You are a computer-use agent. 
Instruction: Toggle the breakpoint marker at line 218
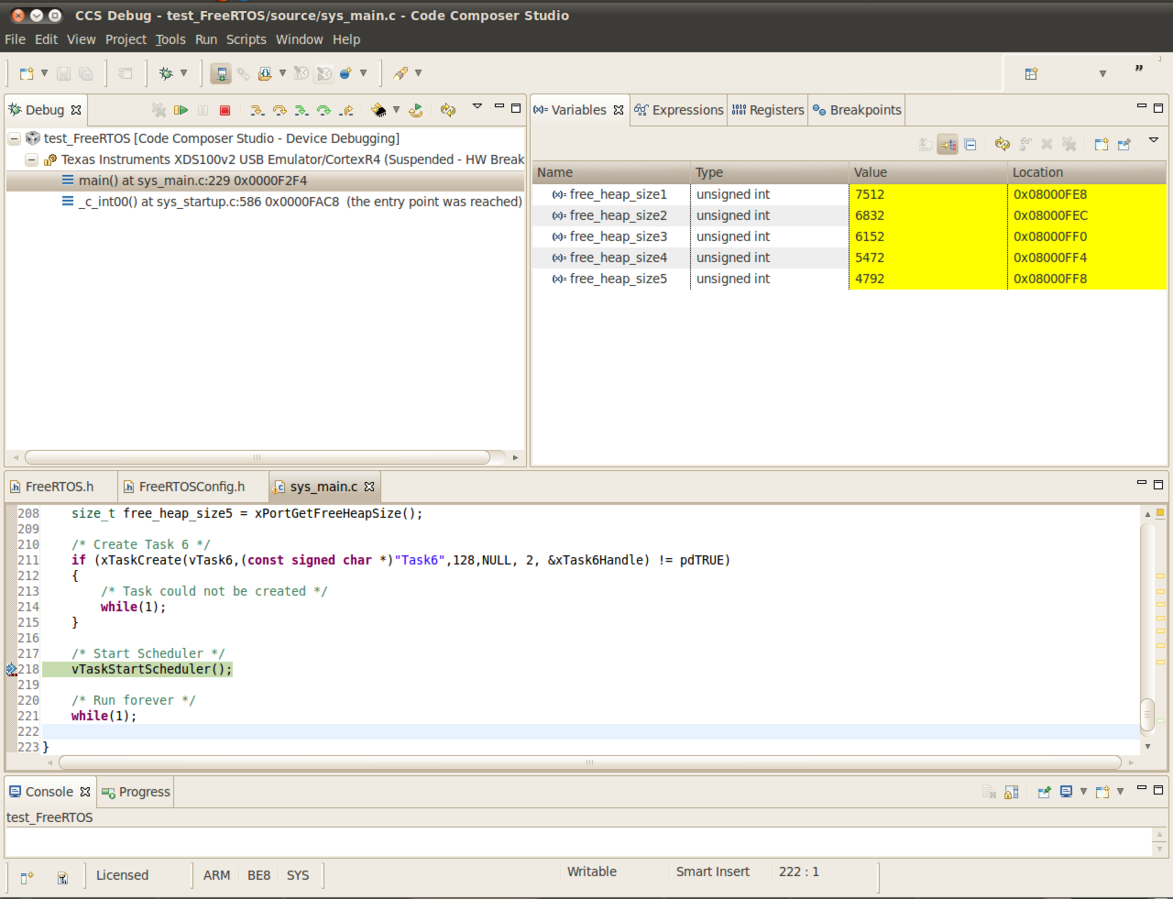pyautogui.click(x=11, y=669)
